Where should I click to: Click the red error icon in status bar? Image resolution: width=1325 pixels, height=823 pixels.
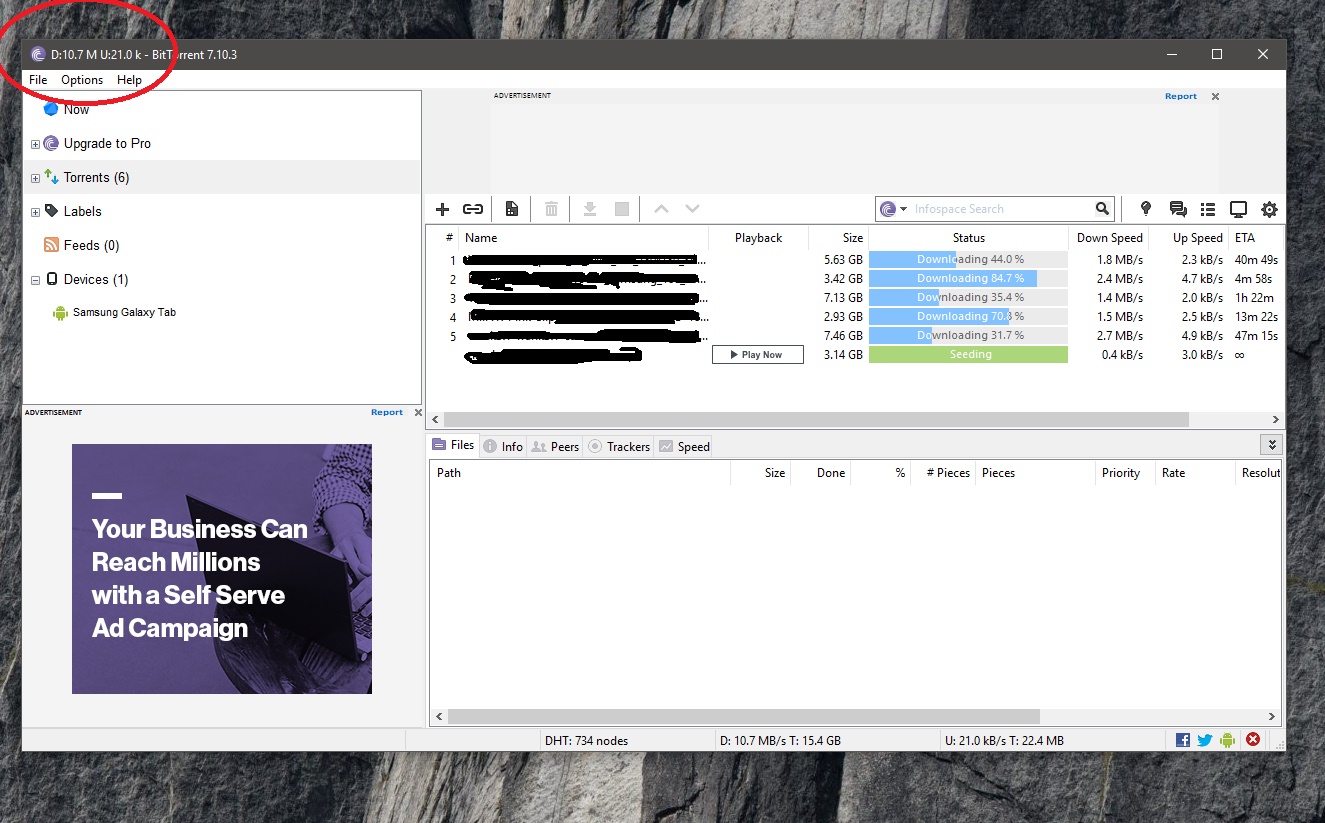tap(1253, 740)
